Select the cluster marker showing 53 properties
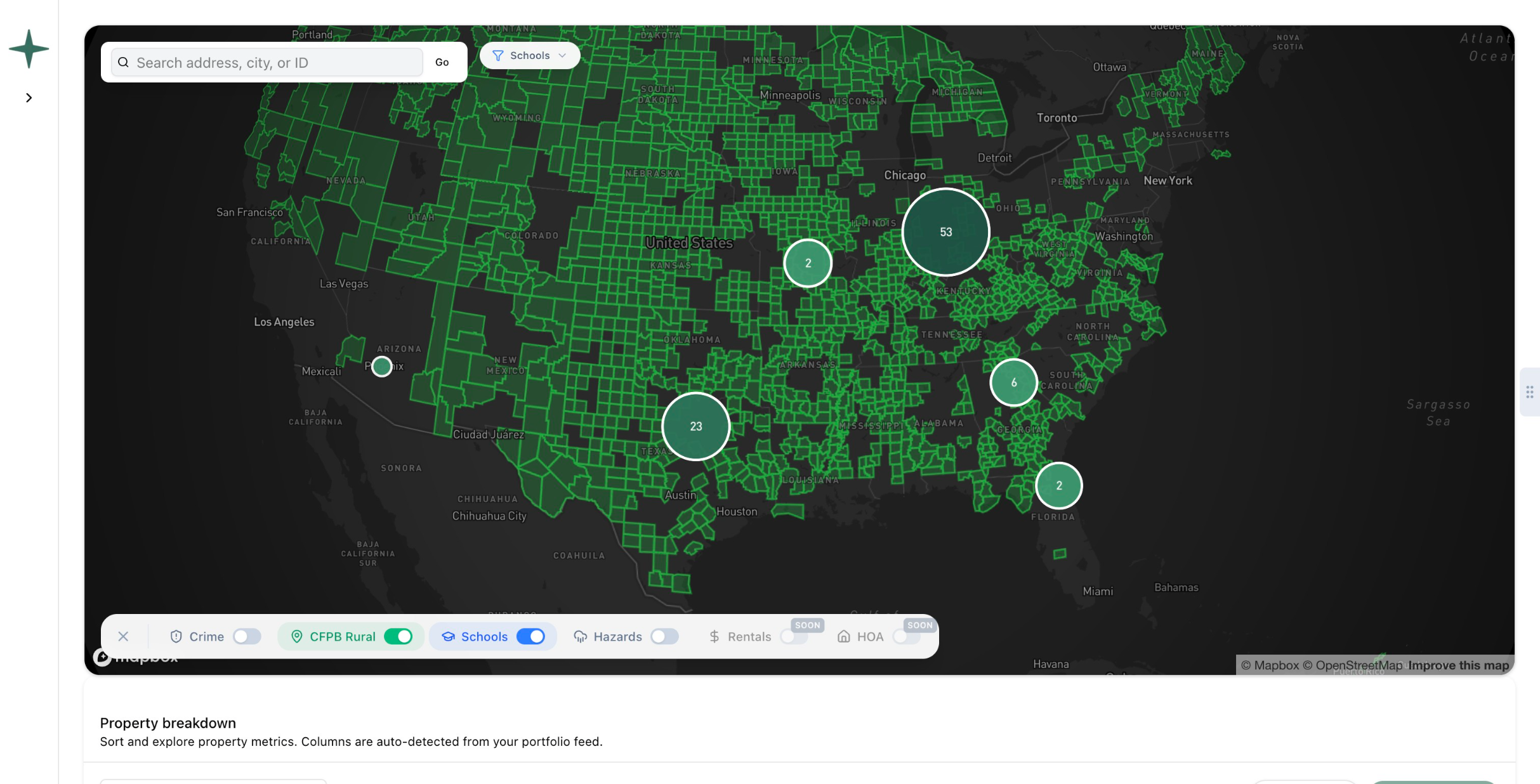 click(945, 232)
